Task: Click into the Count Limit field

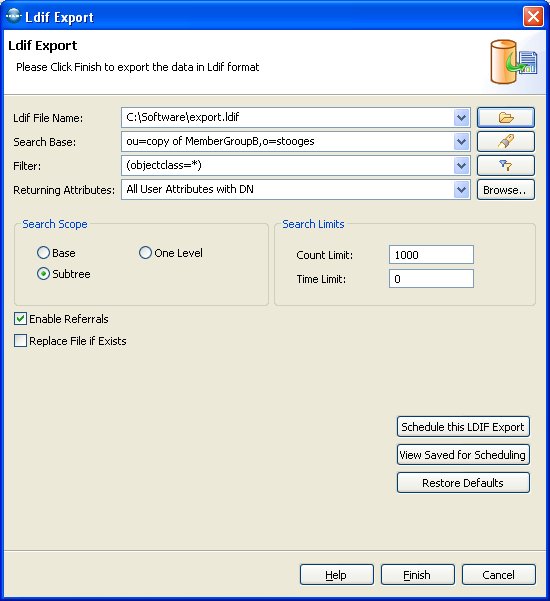Action: (431, 255)
